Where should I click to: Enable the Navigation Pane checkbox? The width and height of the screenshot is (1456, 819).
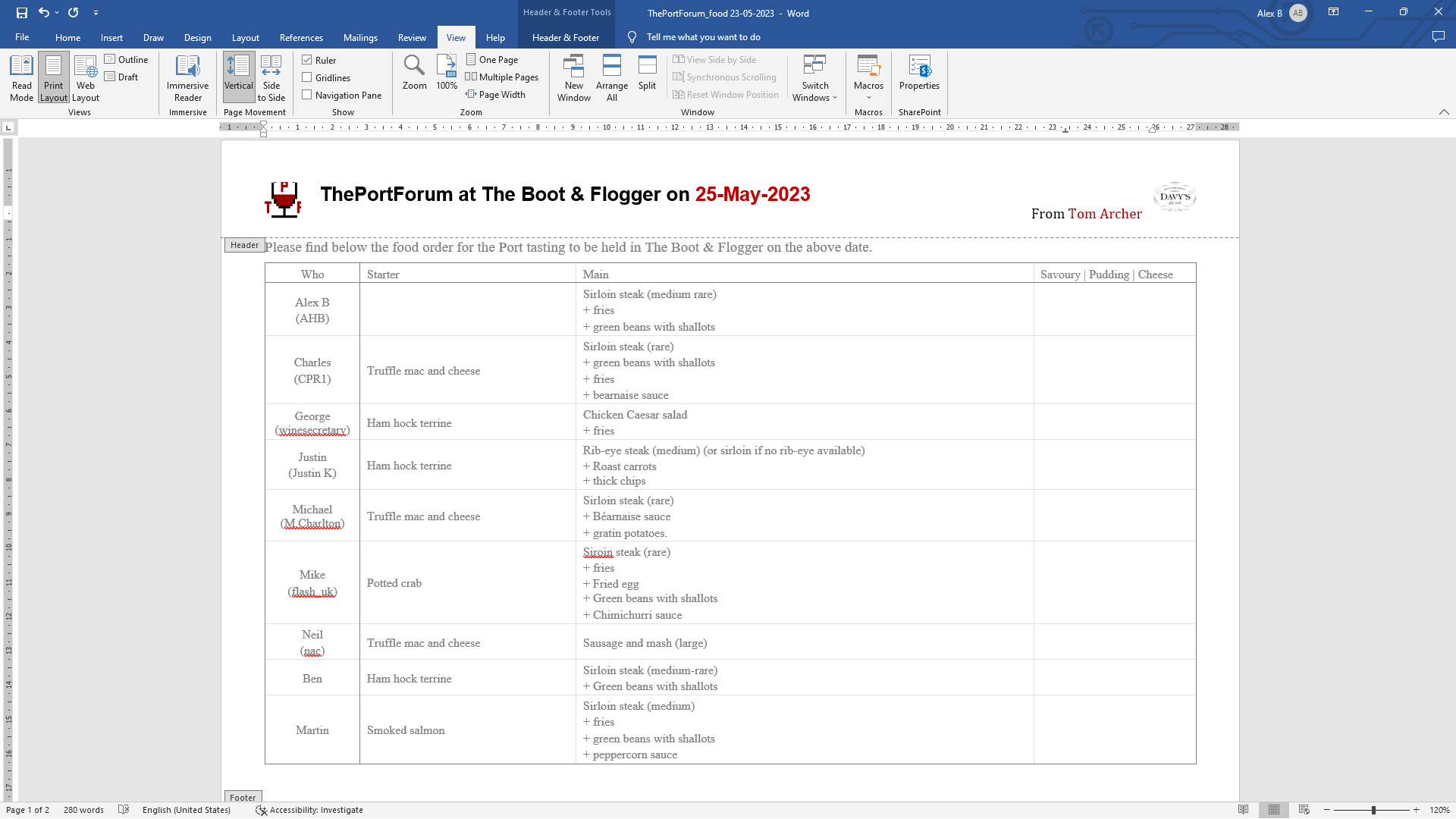click(x=307, y=95)
